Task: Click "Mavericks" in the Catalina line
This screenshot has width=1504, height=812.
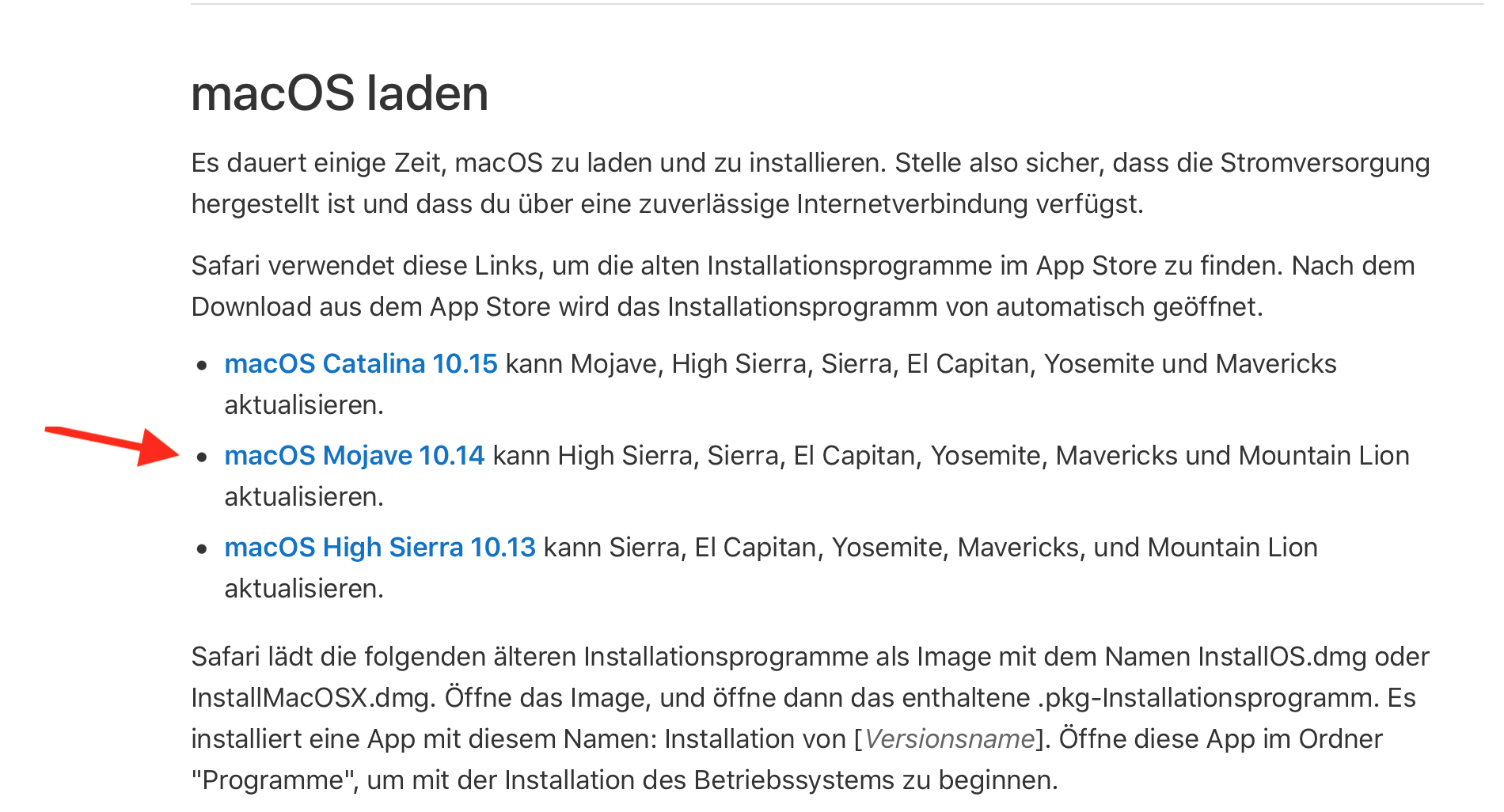Action: tap(1276, 364)
